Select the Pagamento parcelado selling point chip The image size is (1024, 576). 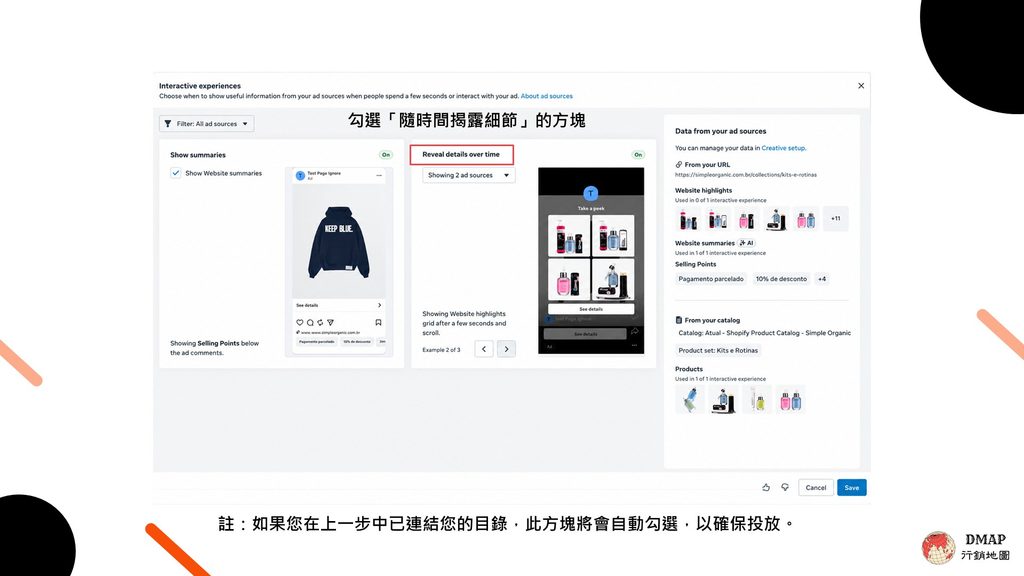[x=711, y=279]
